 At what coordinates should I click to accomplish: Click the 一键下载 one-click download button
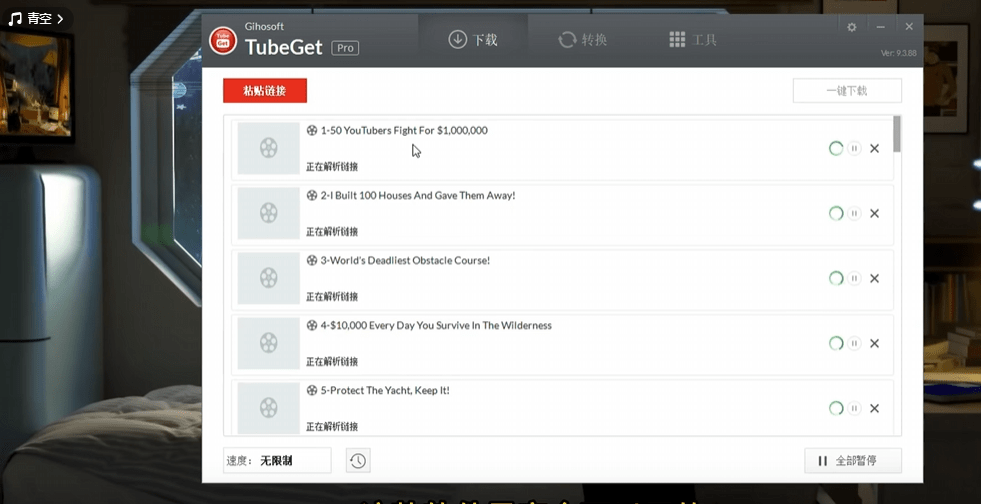click(x=847, y=91)
